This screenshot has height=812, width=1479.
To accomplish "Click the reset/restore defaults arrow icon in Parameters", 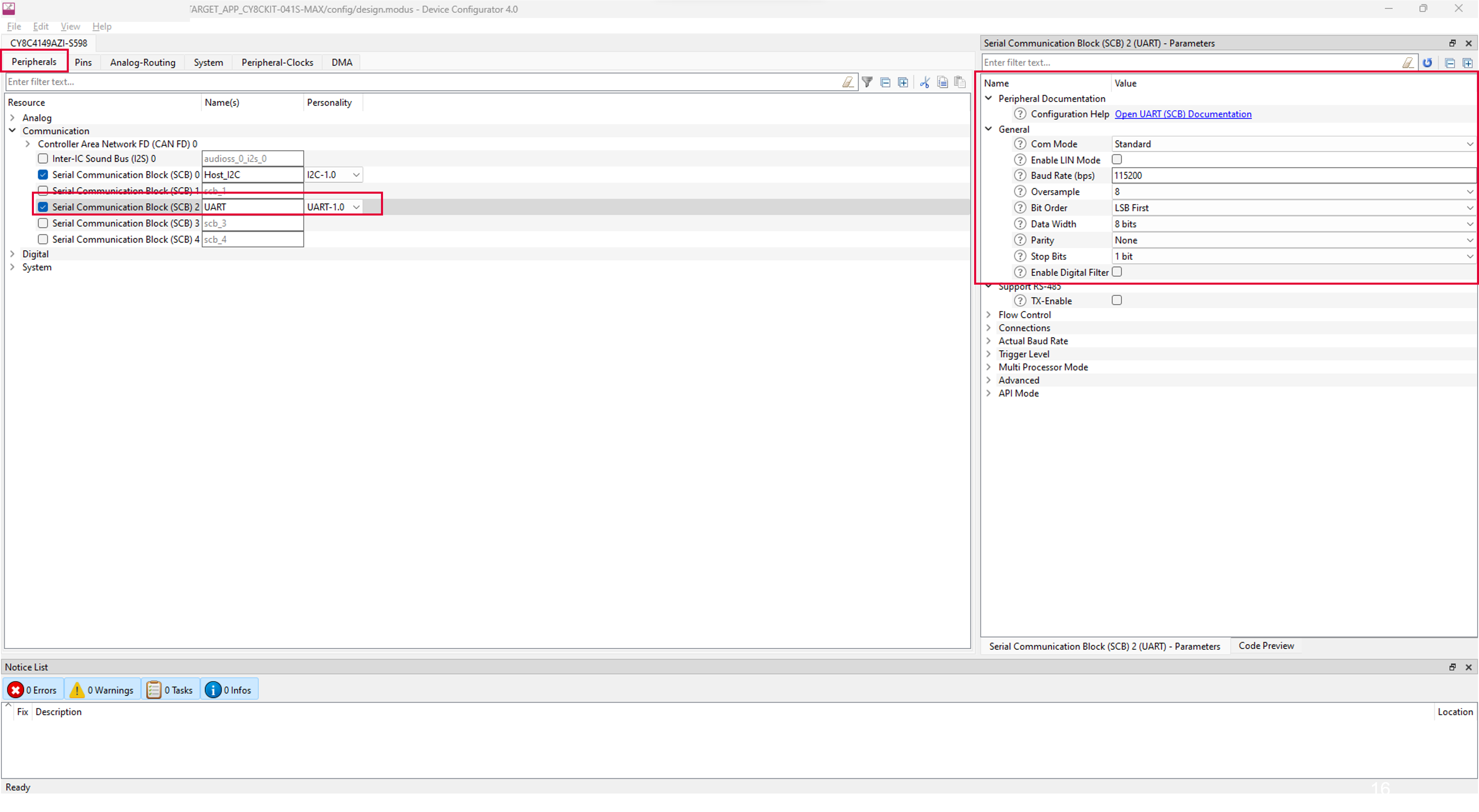I will pos(1427,62).
